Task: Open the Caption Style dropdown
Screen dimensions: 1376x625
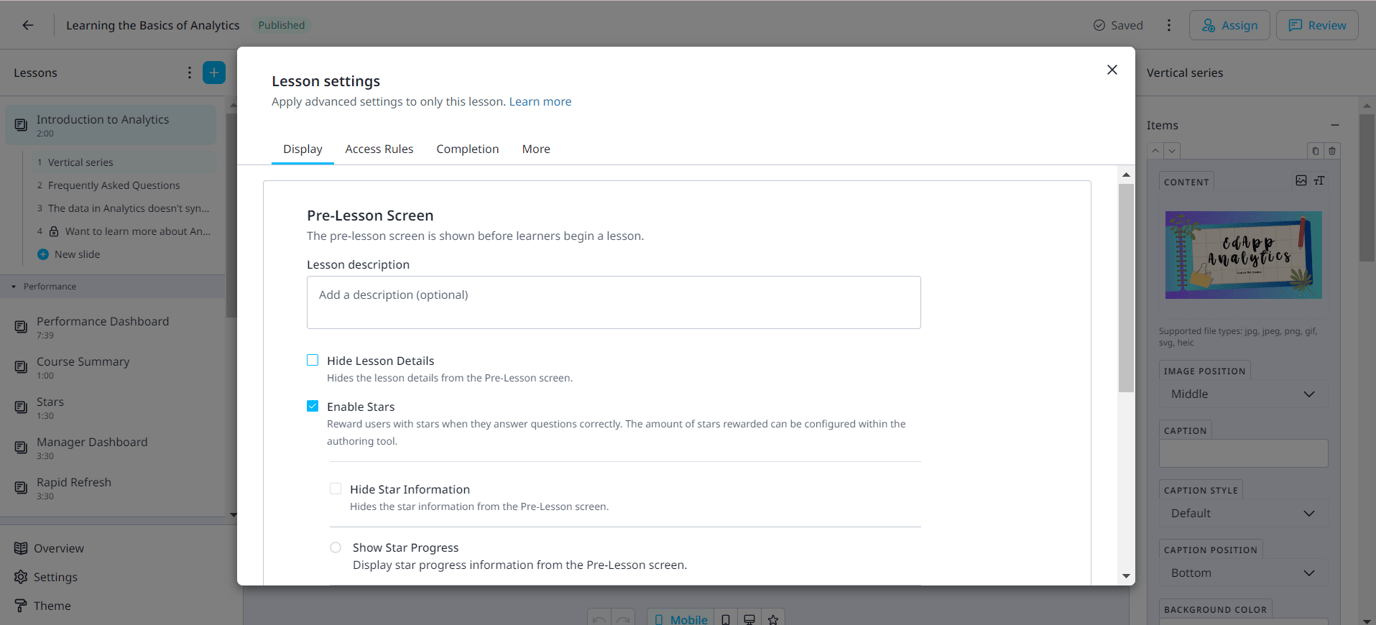Action: coord(1243,513)
